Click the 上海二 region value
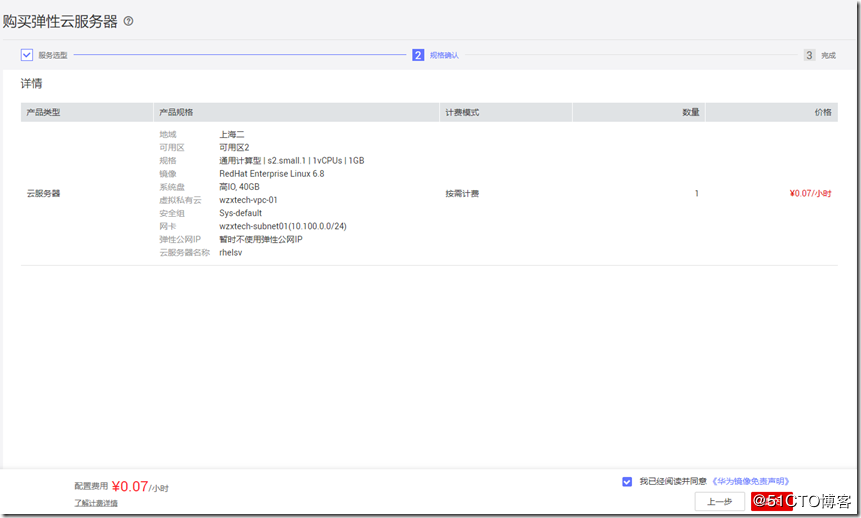 [232, 135]
